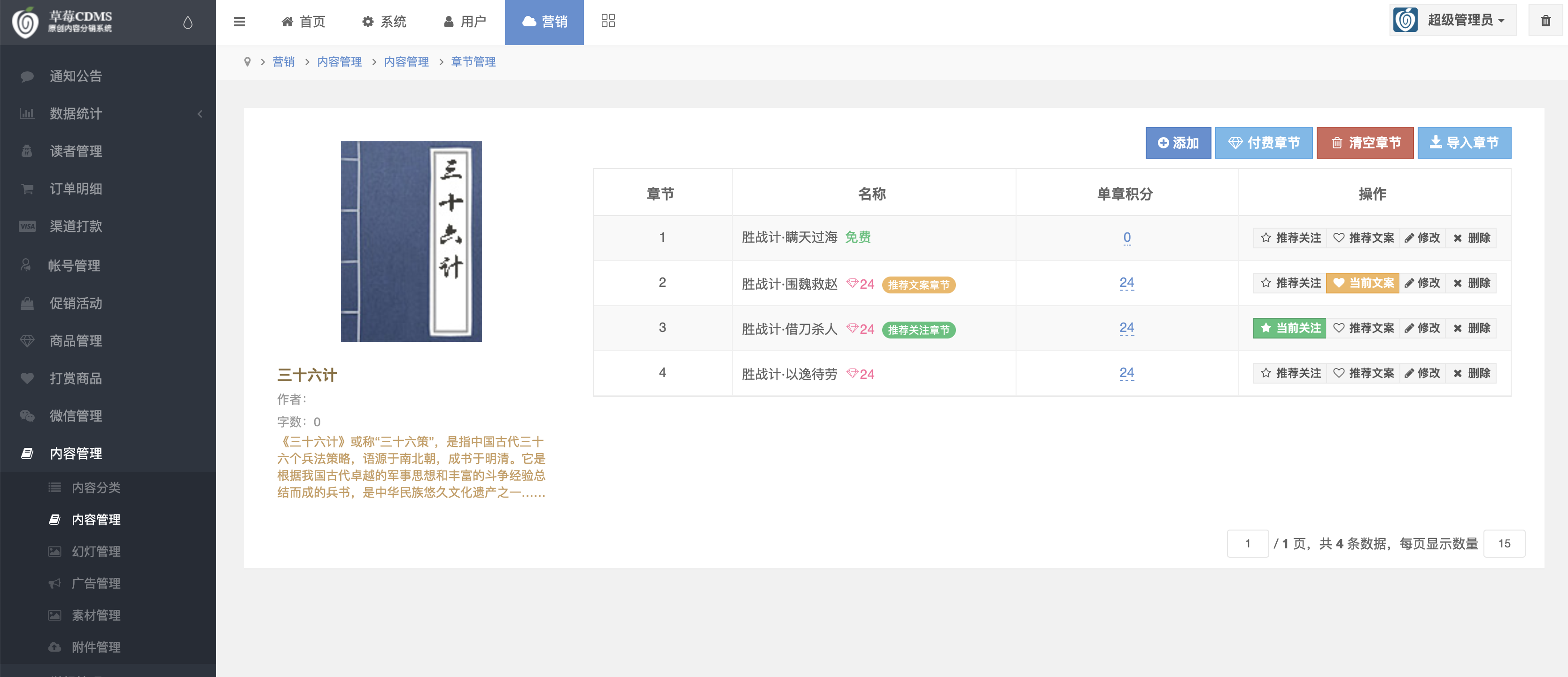Viewport: 1568px width, 677px height.
Task: Click score 24 for 以逸待劳 chapter
Action: click(1127, 373)
